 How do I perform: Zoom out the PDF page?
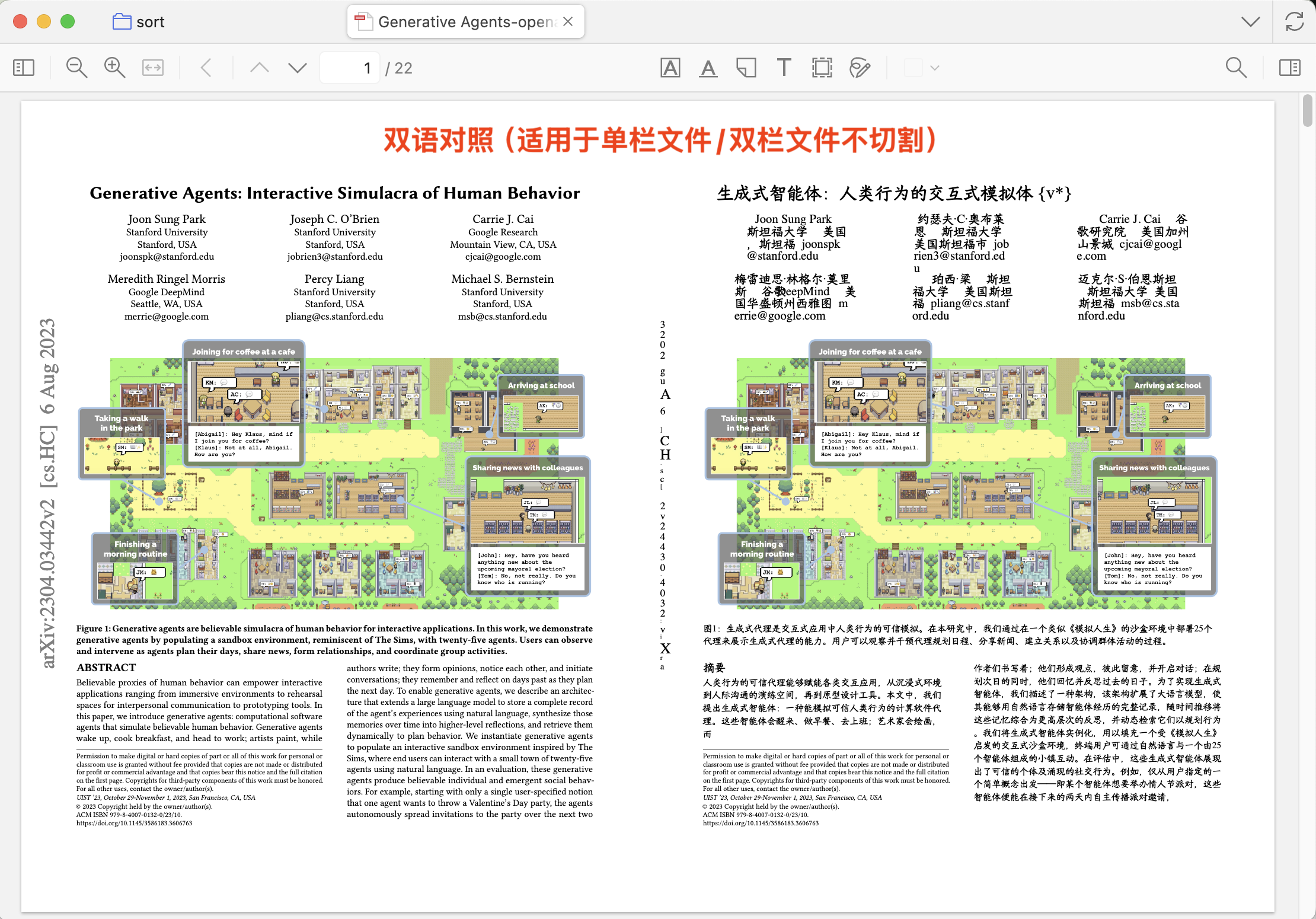point(76,67)
